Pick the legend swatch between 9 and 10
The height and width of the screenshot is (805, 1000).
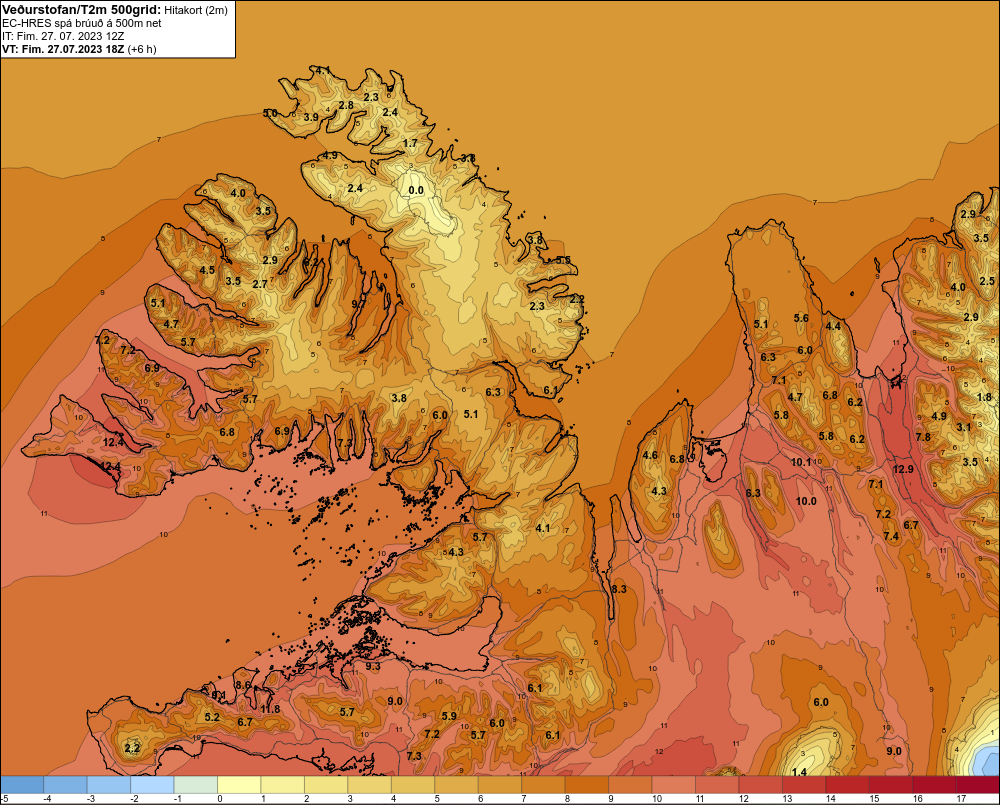pos(630,784)
